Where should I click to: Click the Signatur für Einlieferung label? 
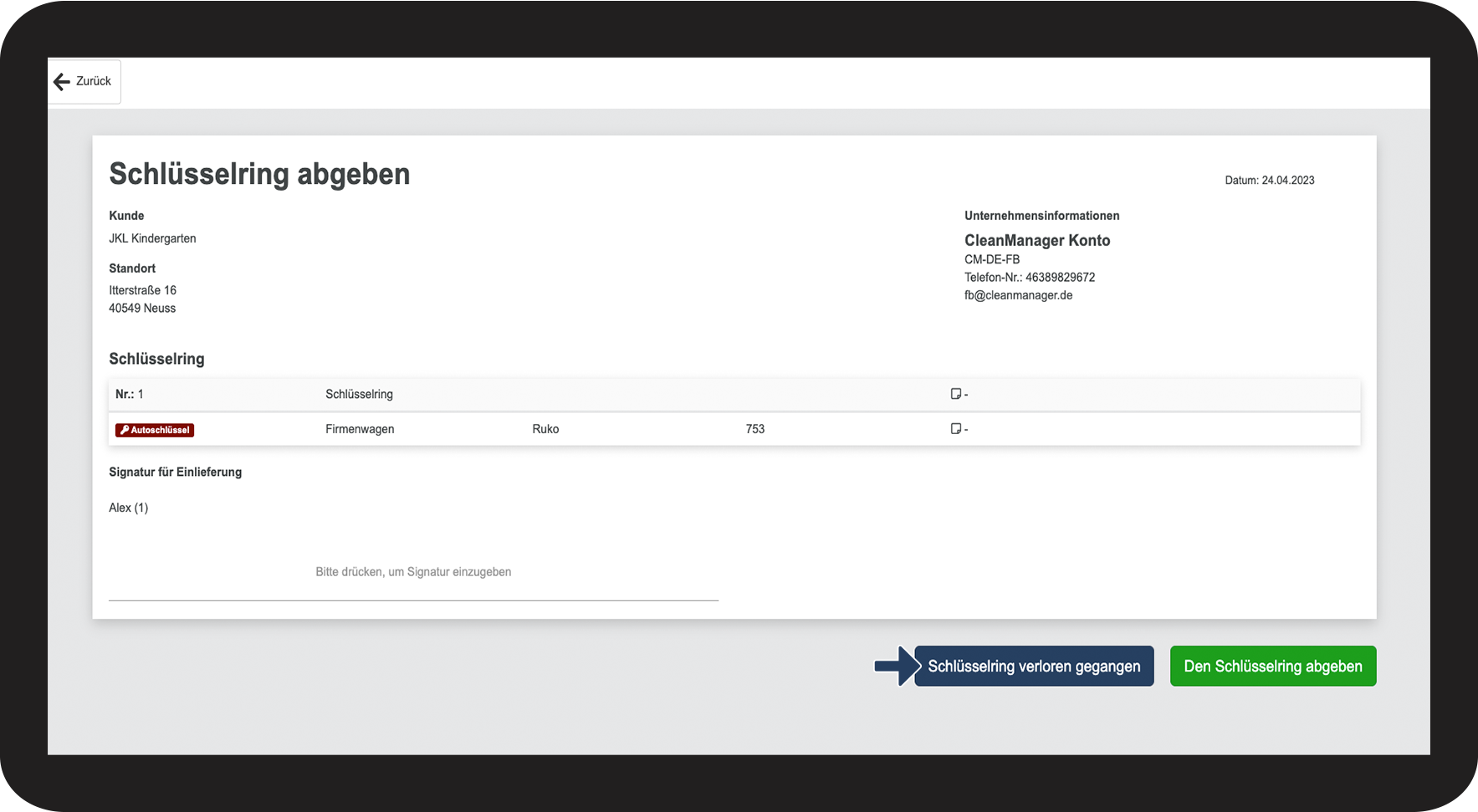176,472
